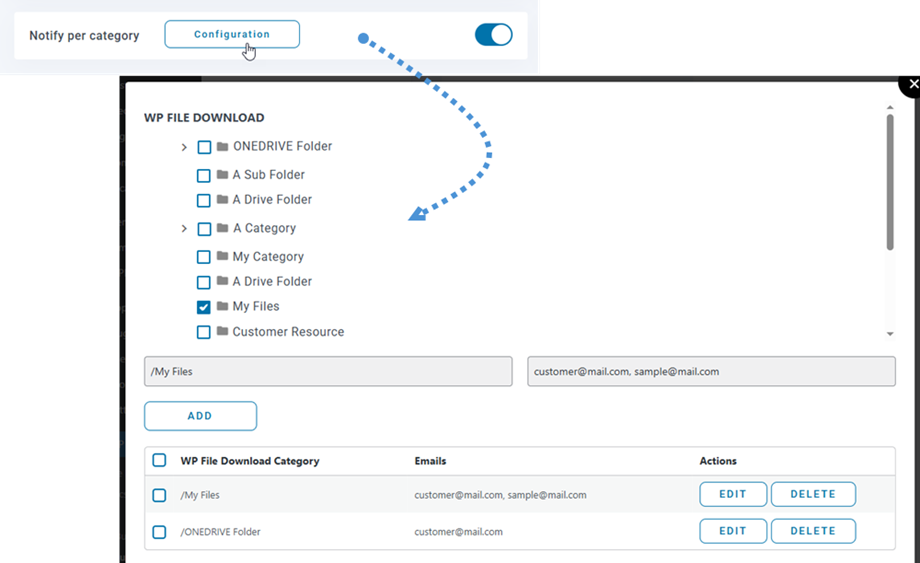The height and width of the screenshot is (563, 920).
Task: Click the ONEDRIVE Folder folder icon
Action: point(223,147)
